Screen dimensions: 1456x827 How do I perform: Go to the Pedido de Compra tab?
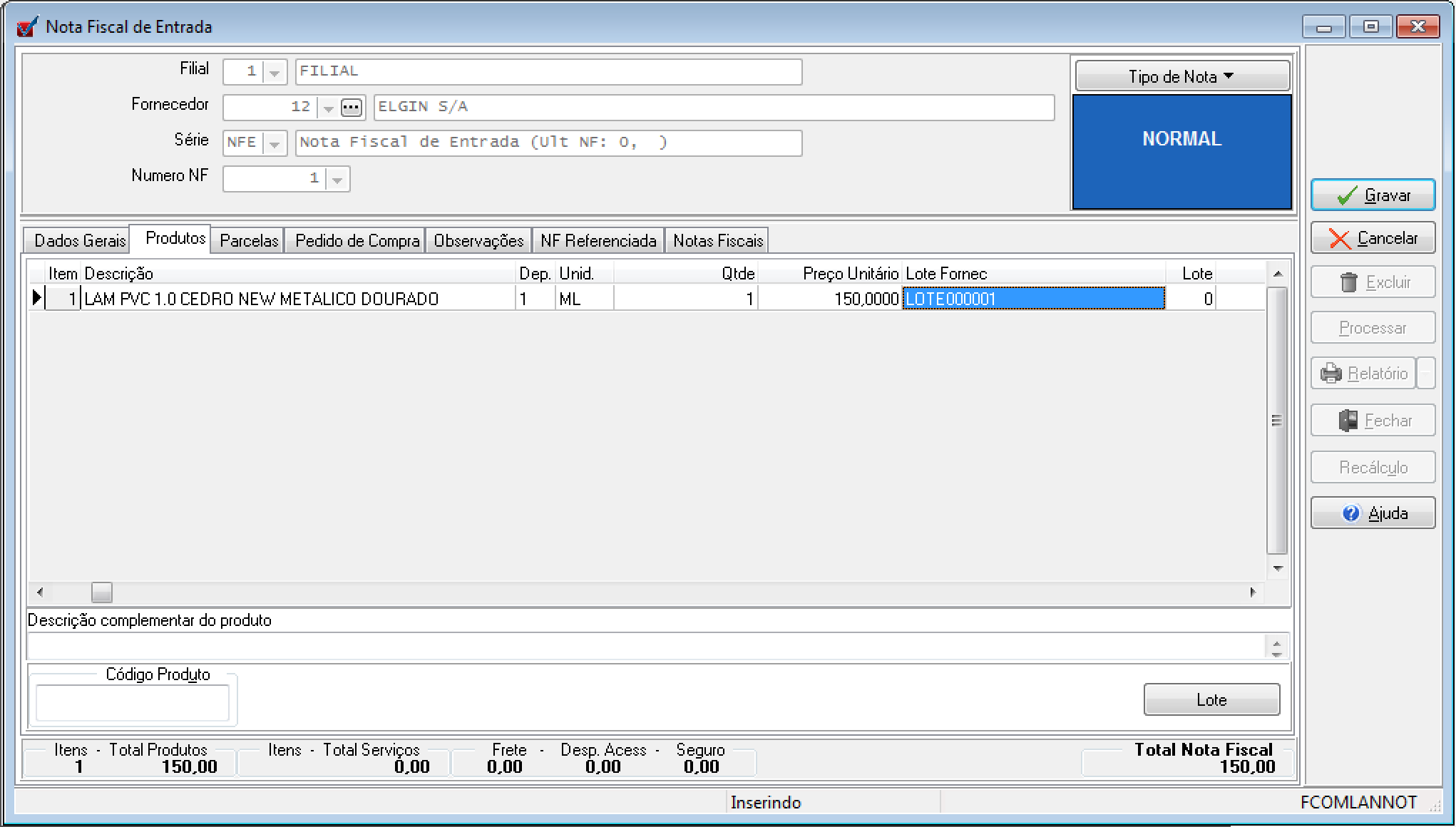tap(357, 241)
